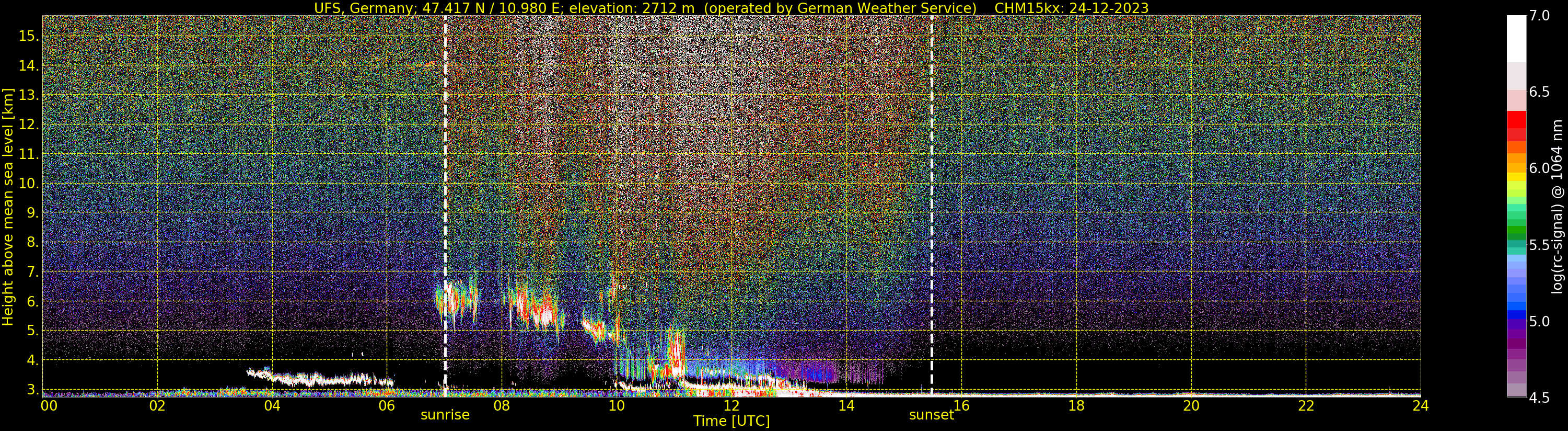Viewport: 1568px width, 431px height.
Task: Click height tick label '11.'
Action: pyautogui.click(x=29, y=154)
